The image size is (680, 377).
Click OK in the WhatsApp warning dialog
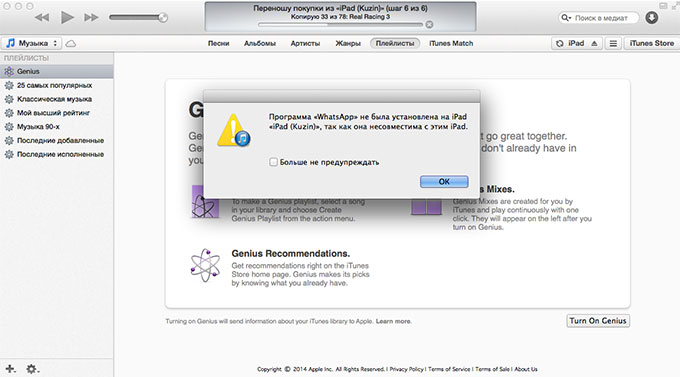click(444, 182)
